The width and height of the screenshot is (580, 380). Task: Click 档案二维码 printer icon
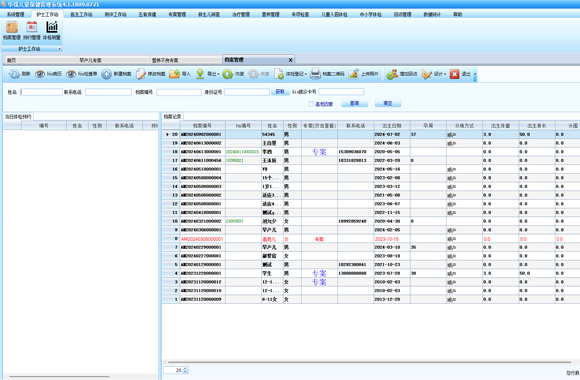coord(315,74)
